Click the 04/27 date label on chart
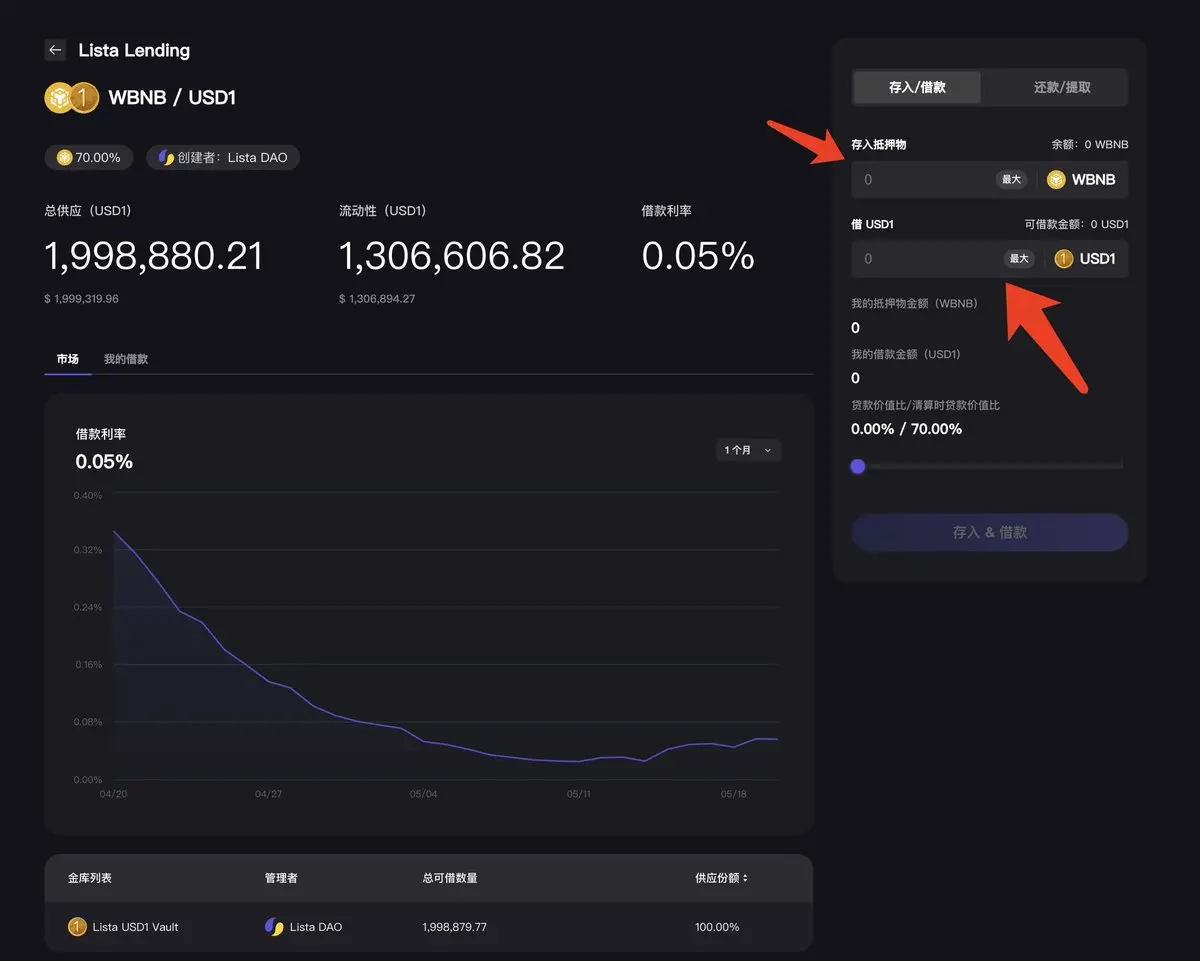Viewport: 1200px width, 961px height. coord(269,794)
